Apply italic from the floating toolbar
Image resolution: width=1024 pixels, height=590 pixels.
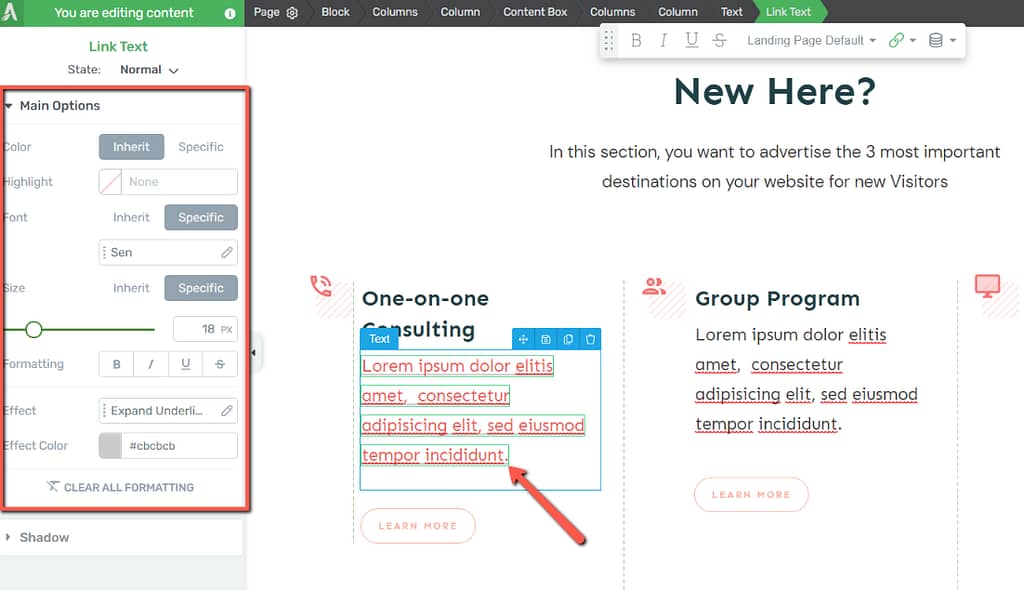[664, 41]
